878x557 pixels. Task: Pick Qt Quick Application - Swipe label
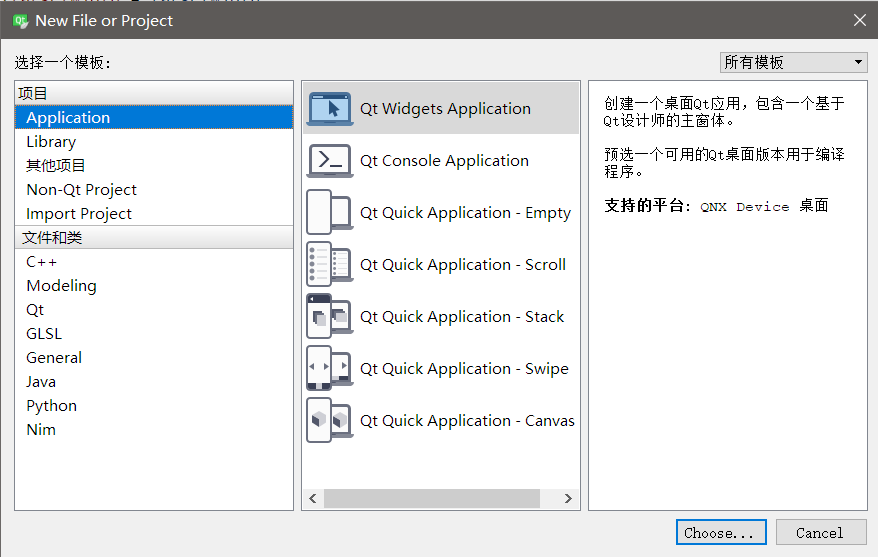point(464,369)
